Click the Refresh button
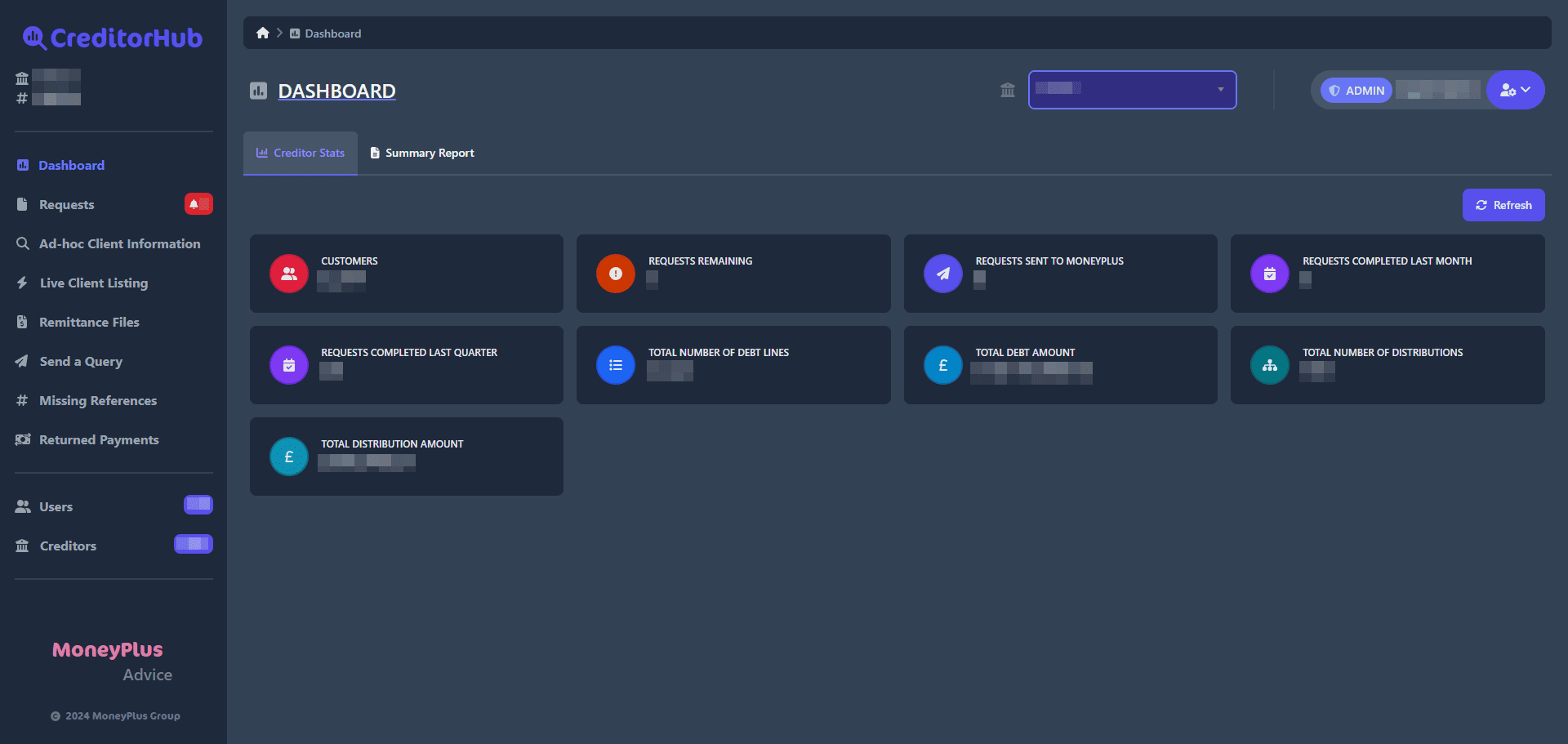This screenshot has height=744, width=1568. (1503, 205)
